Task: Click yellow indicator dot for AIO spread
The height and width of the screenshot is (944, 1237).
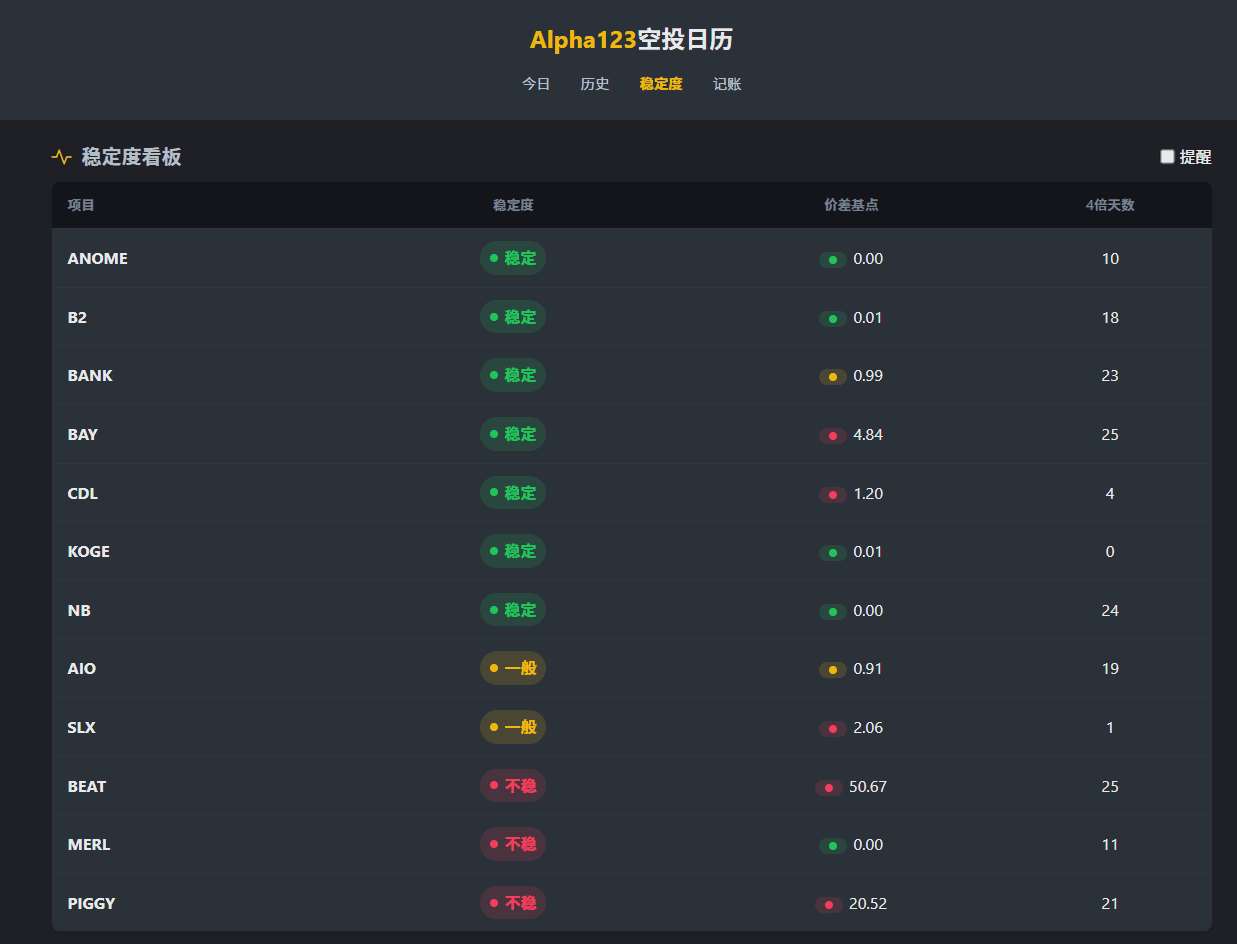Action: [833, 670]
